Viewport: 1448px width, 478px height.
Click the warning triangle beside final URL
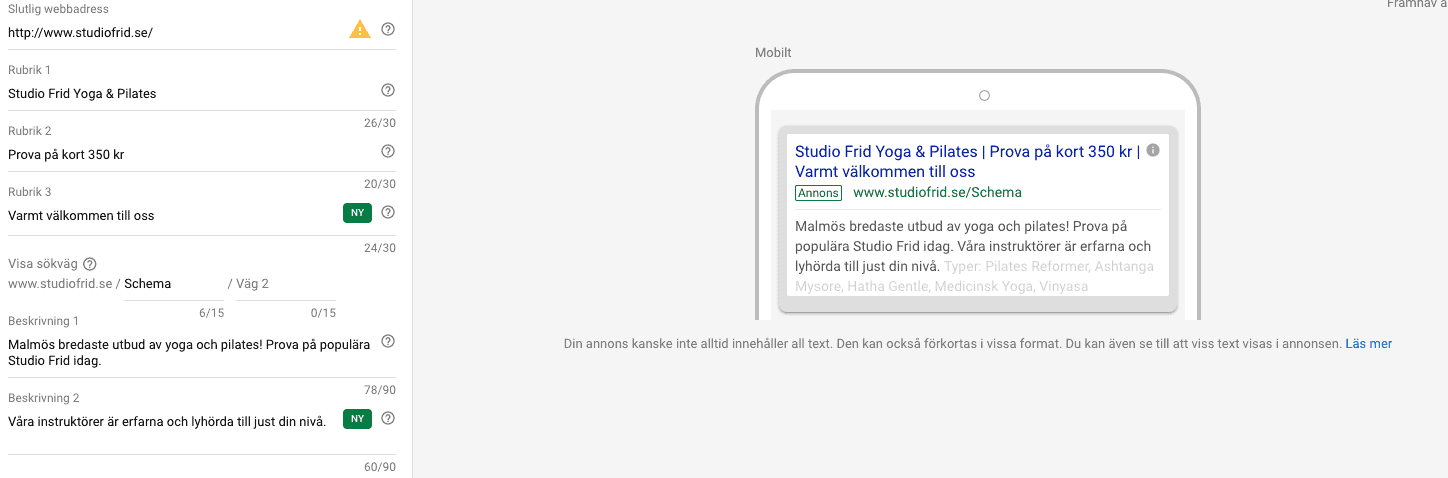[360, 30]
